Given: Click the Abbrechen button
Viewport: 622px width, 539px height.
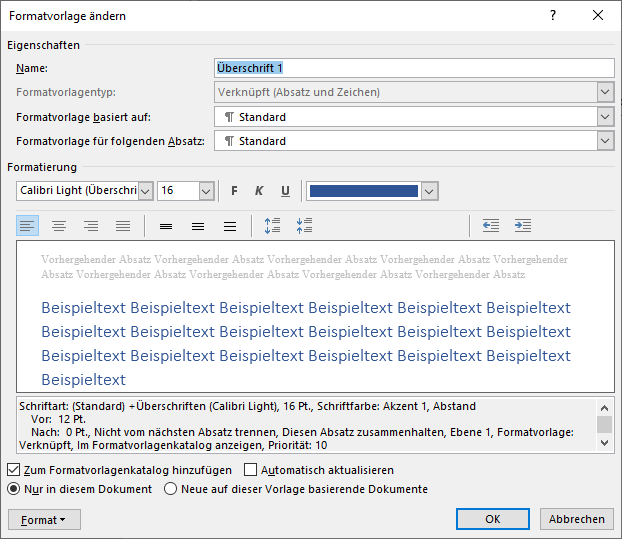Looking at the screenshot, I should (x=577, y=519).
